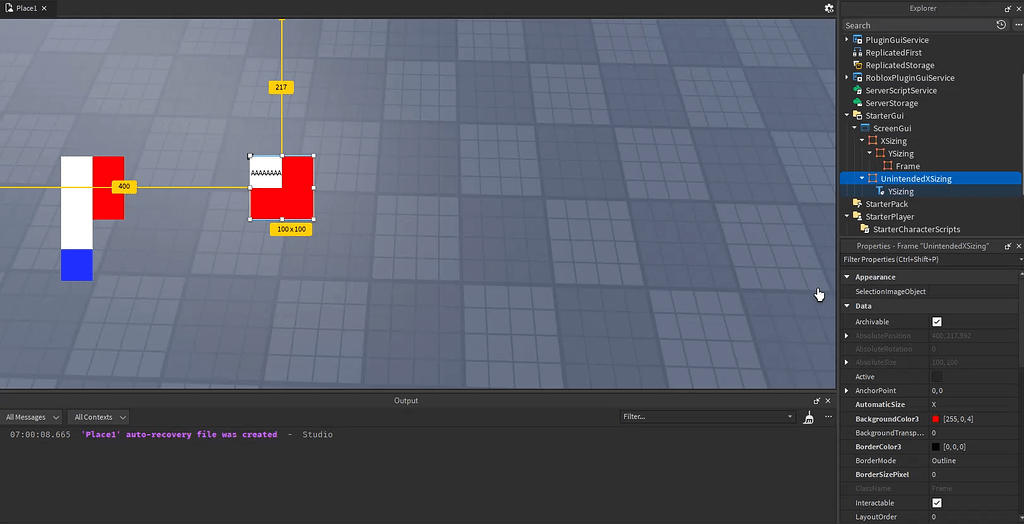Open the Output panel three-dot menu
Viewport: 1024px width, 524px height.
(828, 417)
